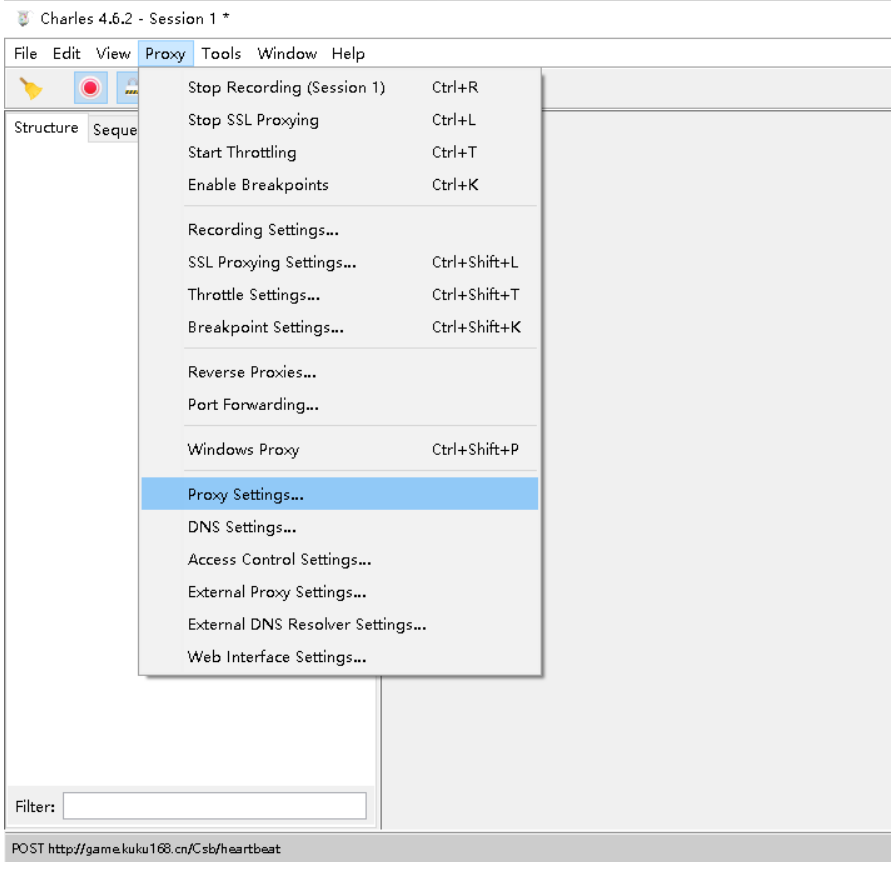The image size is (891, 870).
Task: Open Throttle Settings...
Action: tap(340, 294)
